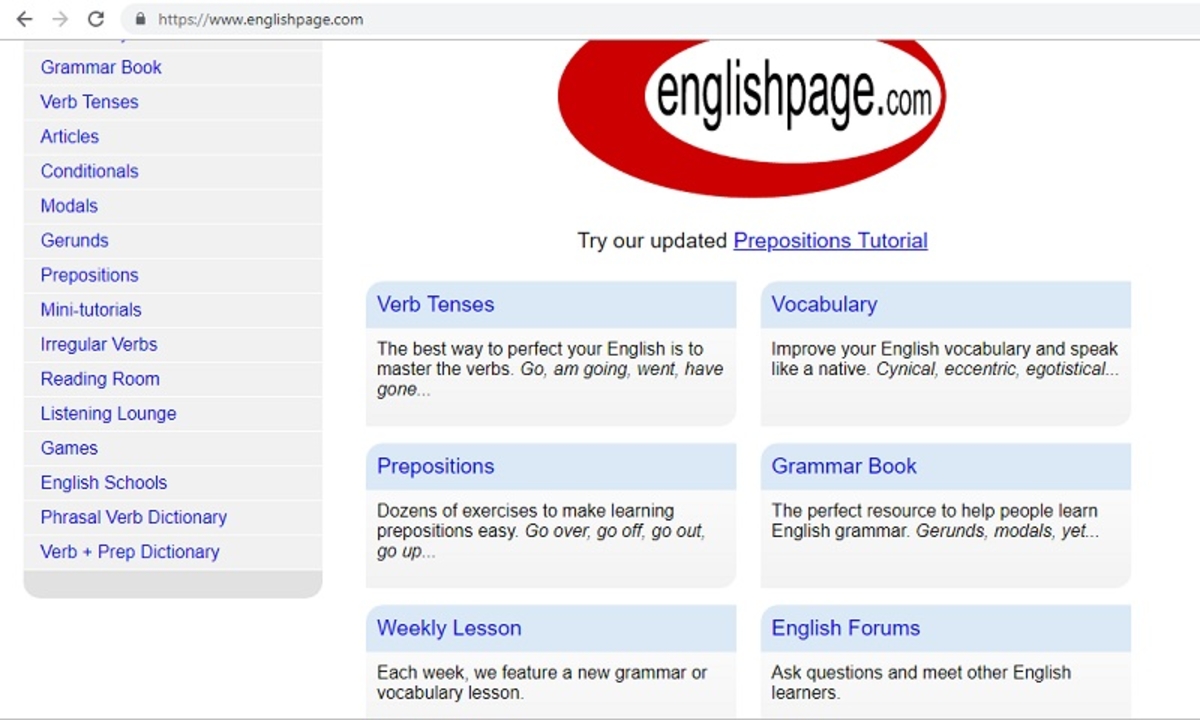Open Modals from the sidebar
Viewport: 1200px width, 720px height.
pyautogui.click(x=69, y=206)
